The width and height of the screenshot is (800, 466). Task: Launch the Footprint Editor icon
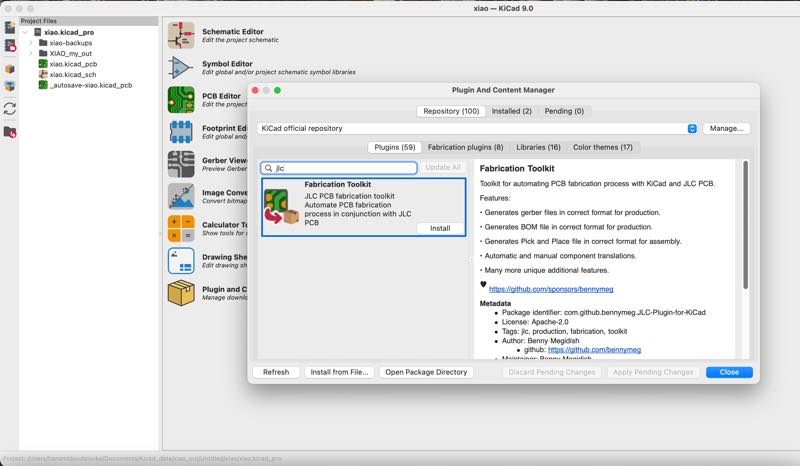181,132
